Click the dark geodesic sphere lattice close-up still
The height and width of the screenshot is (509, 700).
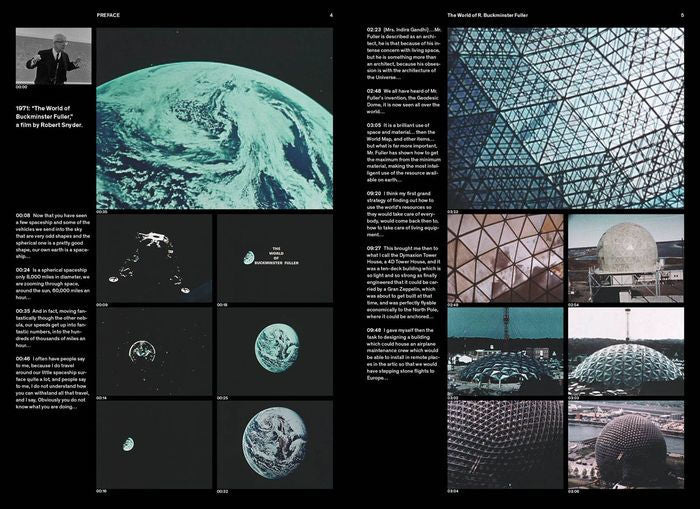[505, 444]
